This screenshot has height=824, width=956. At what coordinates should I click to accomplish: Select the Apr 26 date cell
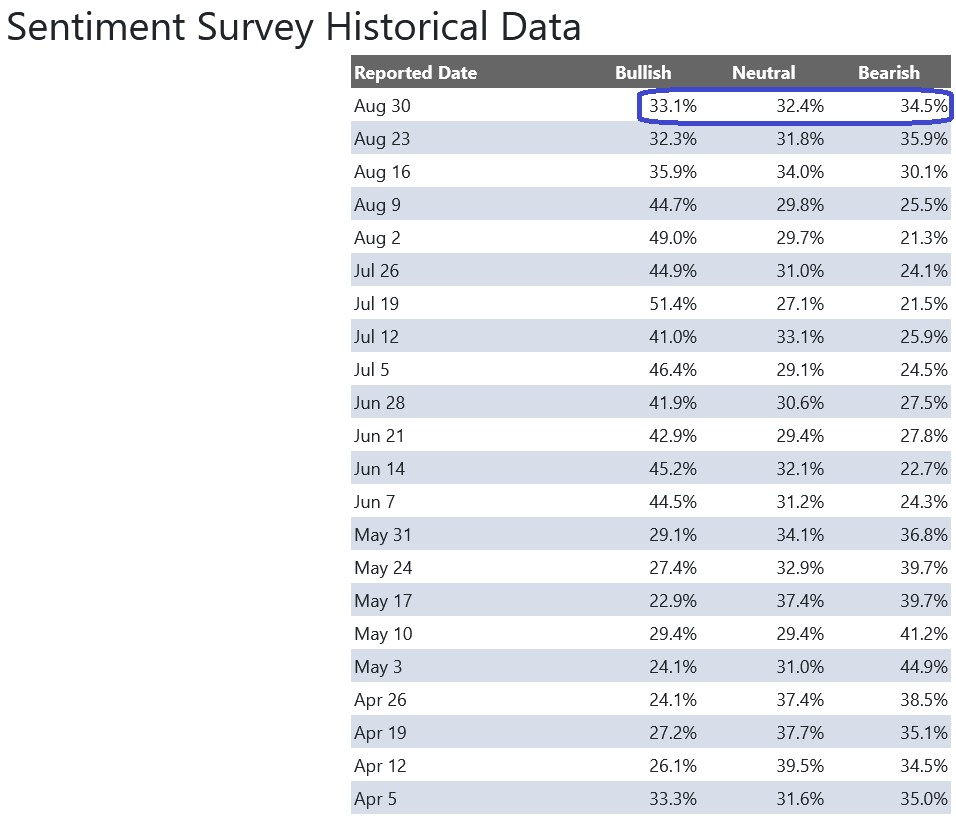(x=380, y=700)
